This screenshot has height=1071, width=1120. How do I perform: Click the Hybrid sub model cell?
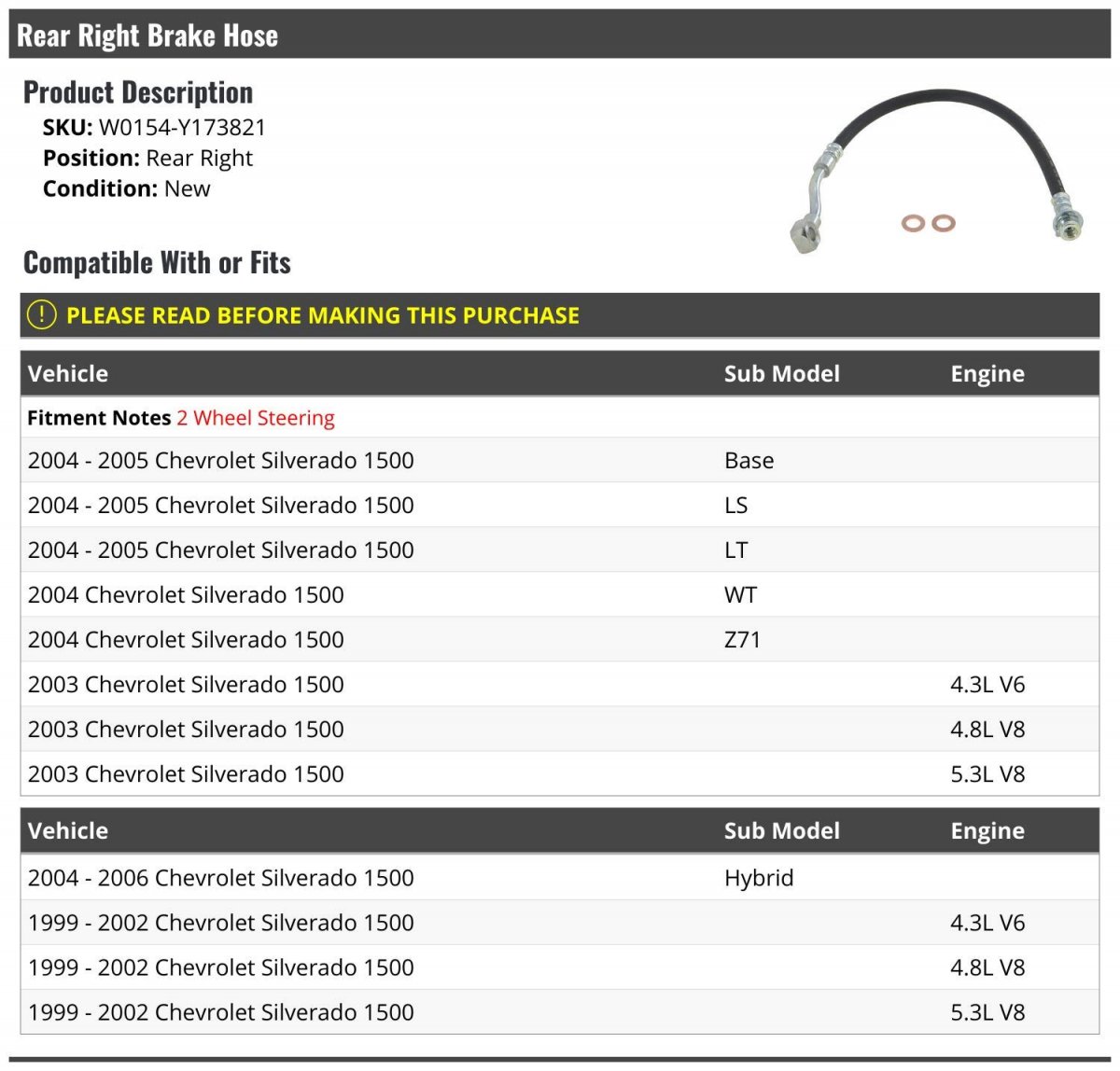click(759, 878)
